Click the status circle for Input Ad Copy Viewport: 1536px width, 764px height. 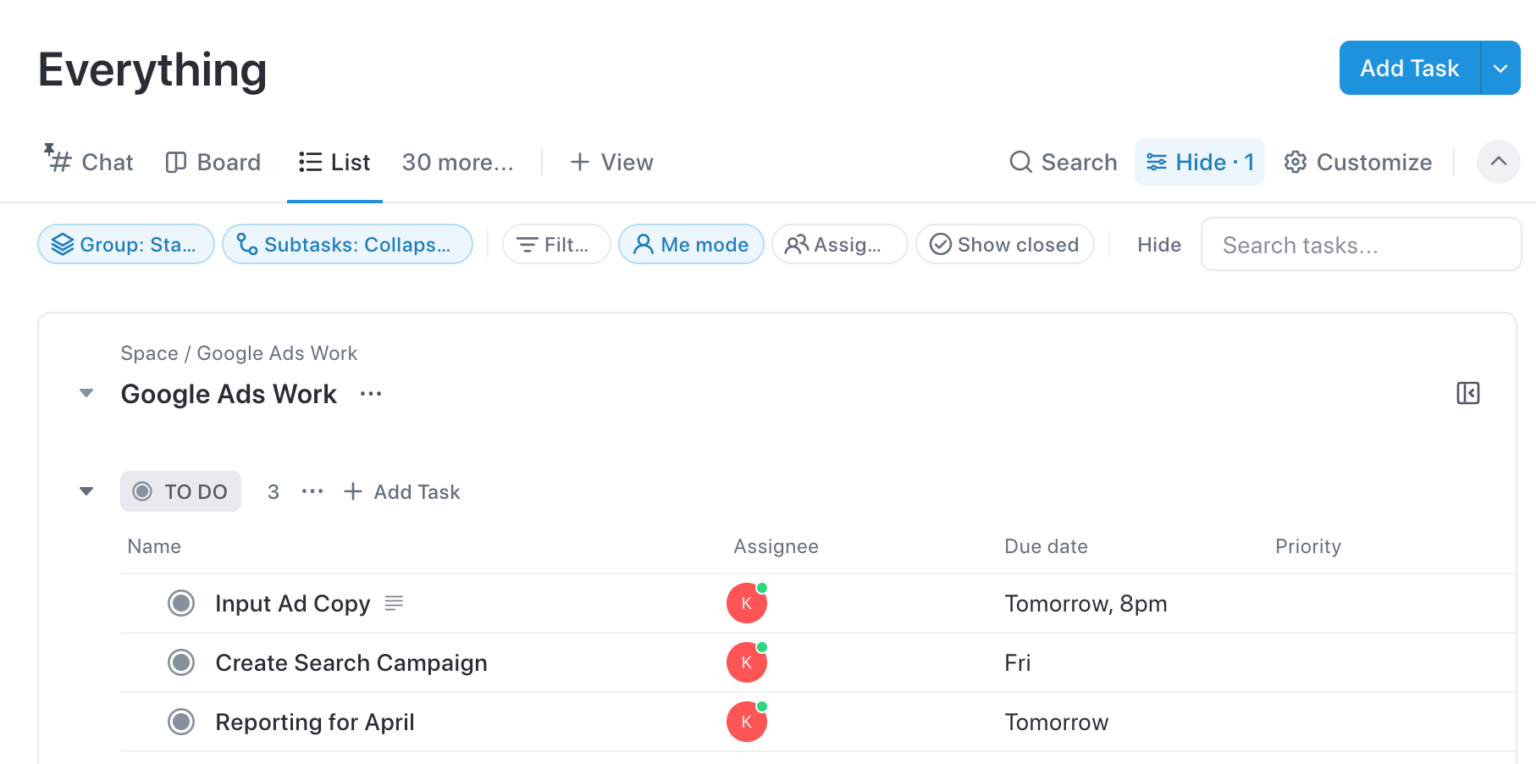point(181,603)
